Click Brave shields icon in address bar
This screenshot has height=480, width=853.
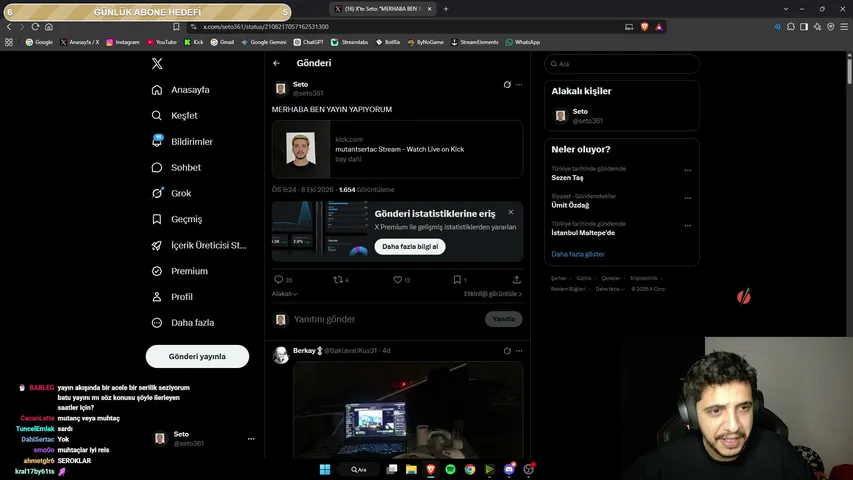click(x=645, y=27)
